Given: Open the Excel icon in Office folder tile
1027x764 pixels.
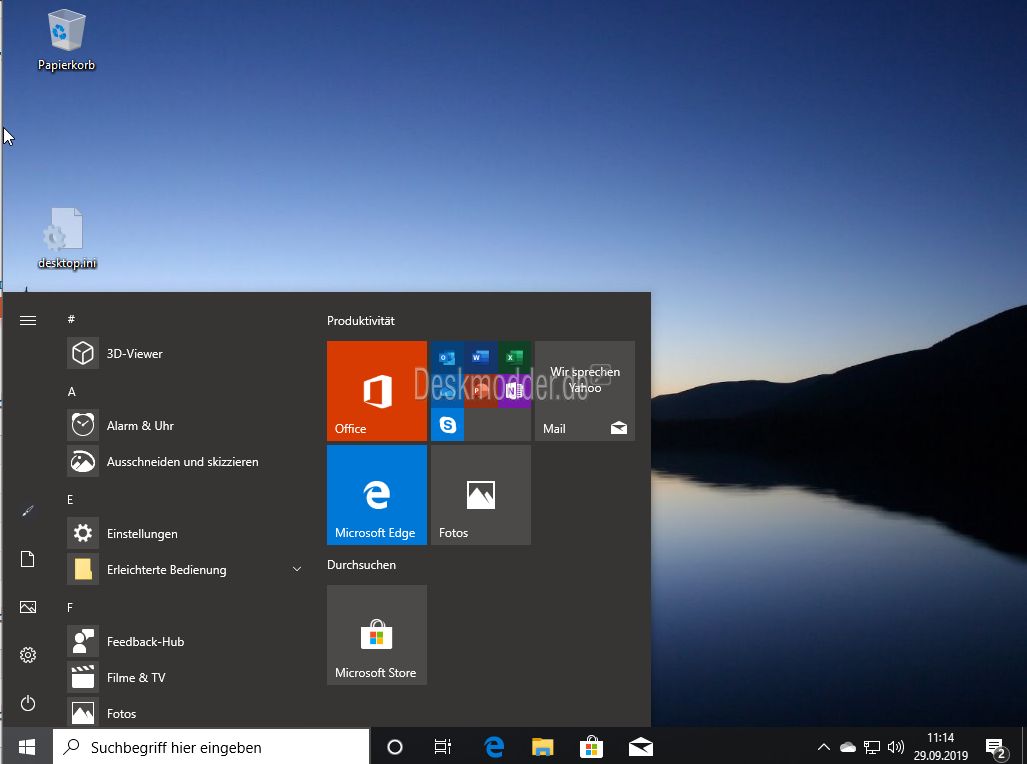Looking at the screenshot, I should [514, 358].
